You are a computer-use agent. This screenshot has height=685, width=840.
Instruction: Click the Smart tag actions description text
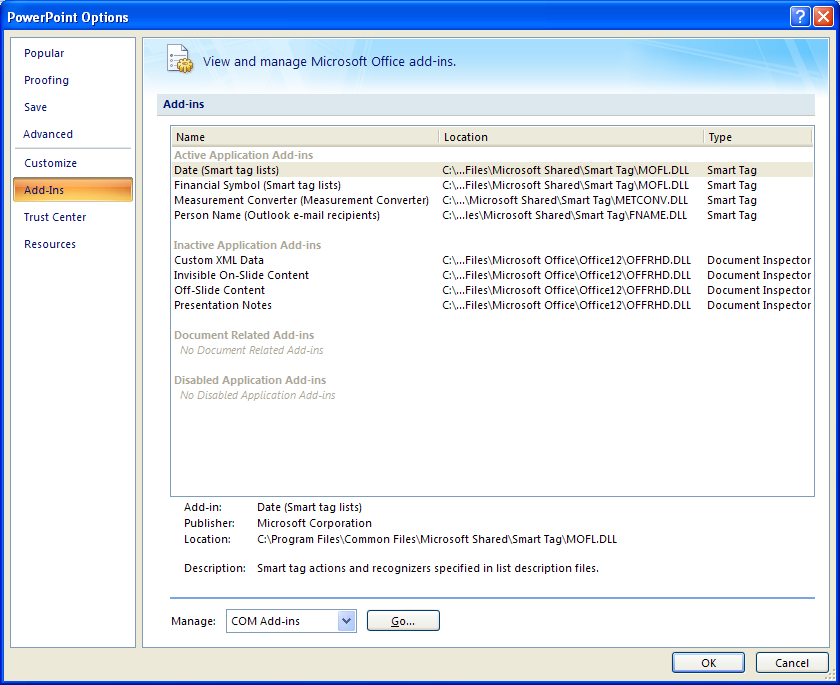(428, 568)
